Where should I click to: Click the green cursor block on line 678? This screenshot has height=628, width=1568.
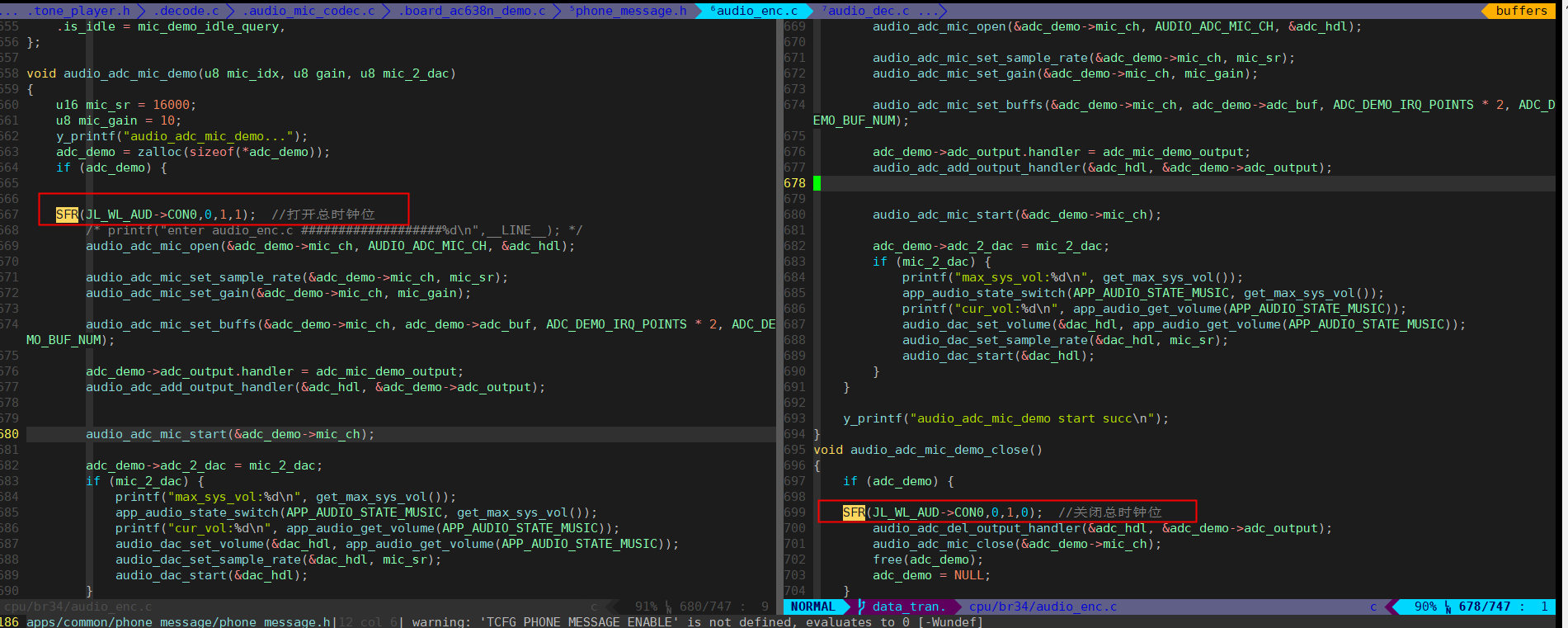coord(817,183)
